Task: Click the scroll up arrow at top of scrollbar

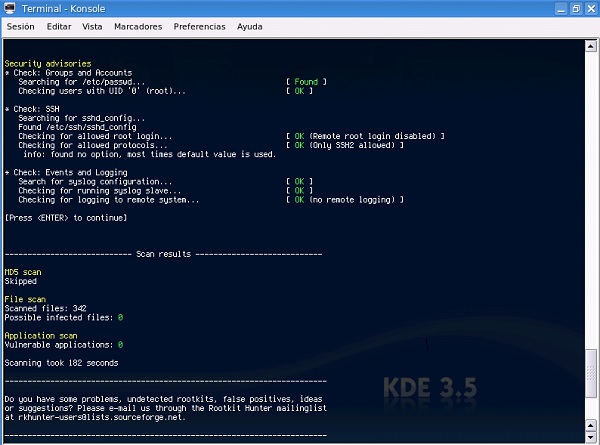Action: pos(591,46)
